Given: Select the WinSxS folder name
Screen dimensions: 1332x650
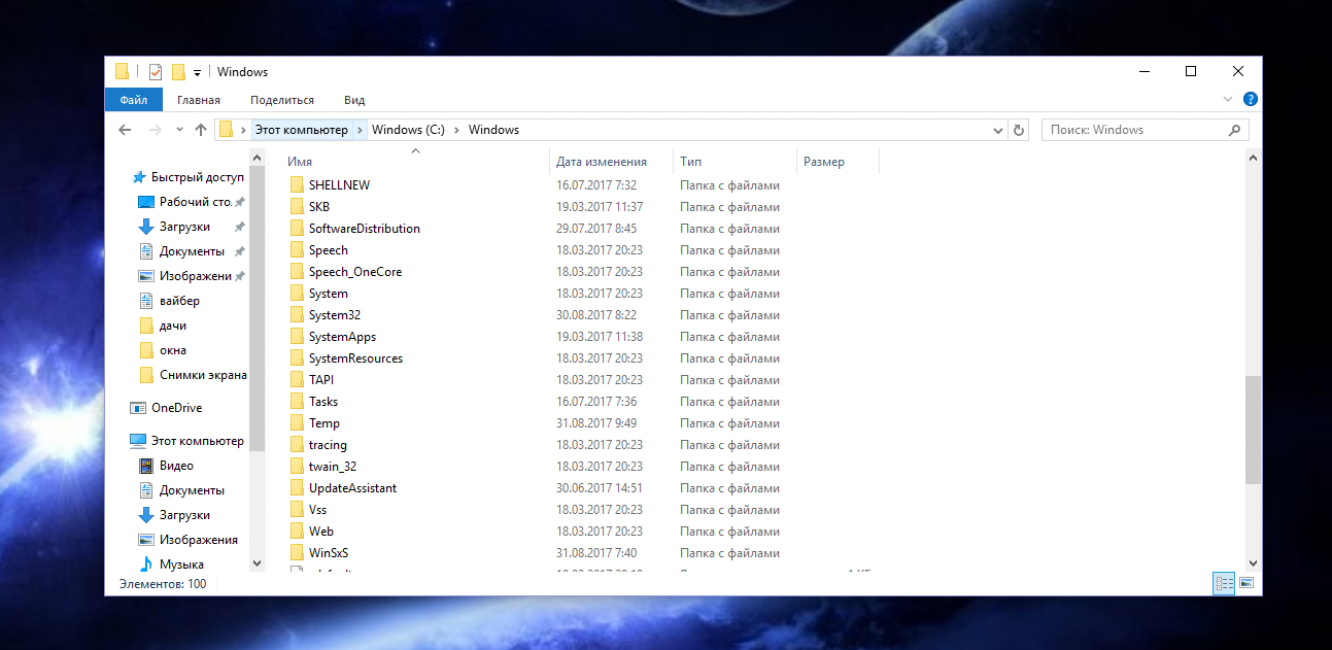Looking at the screenshot, I should coord(328,553).
